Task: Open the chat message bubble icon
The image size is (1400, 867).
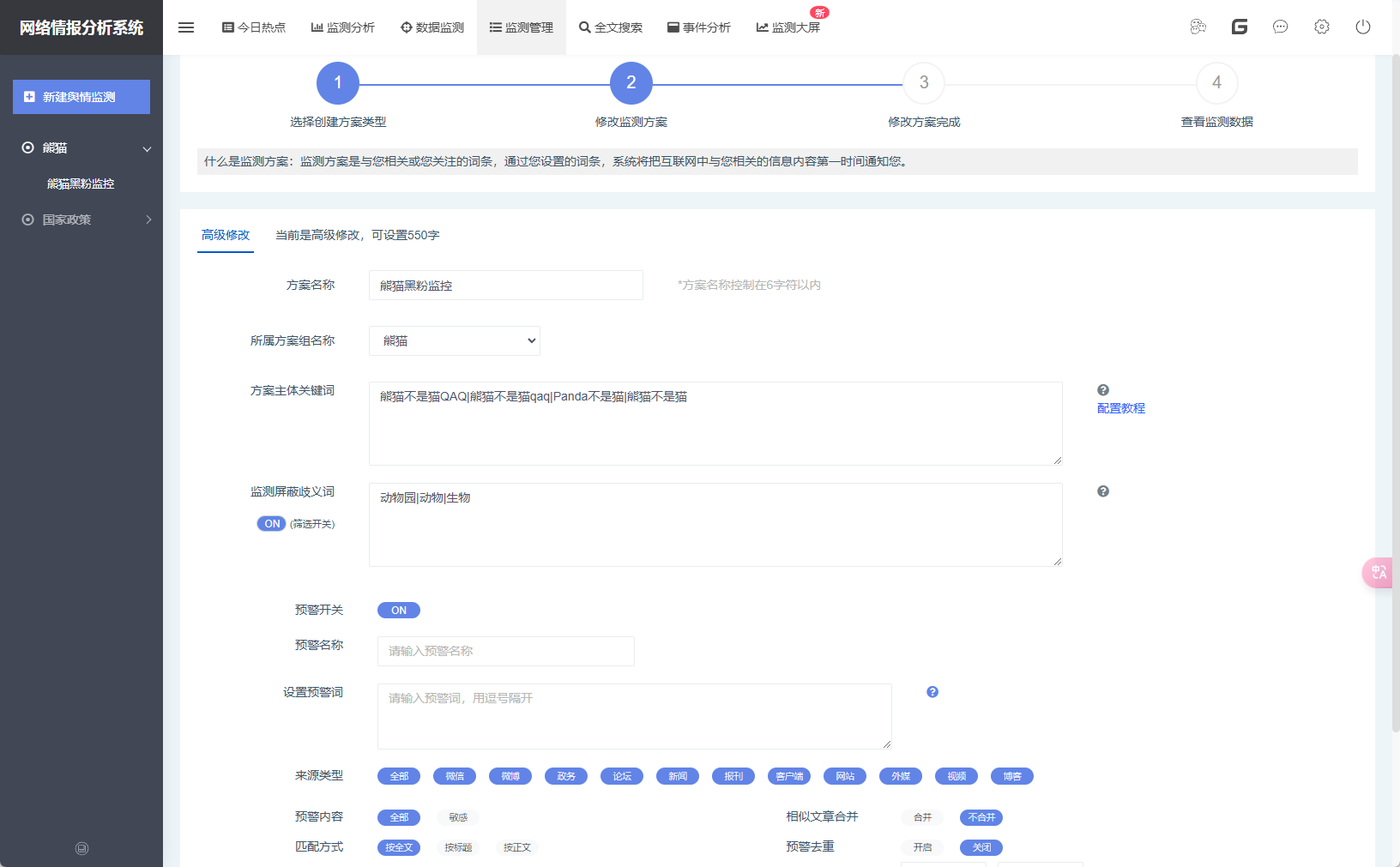Action: 1281,27
